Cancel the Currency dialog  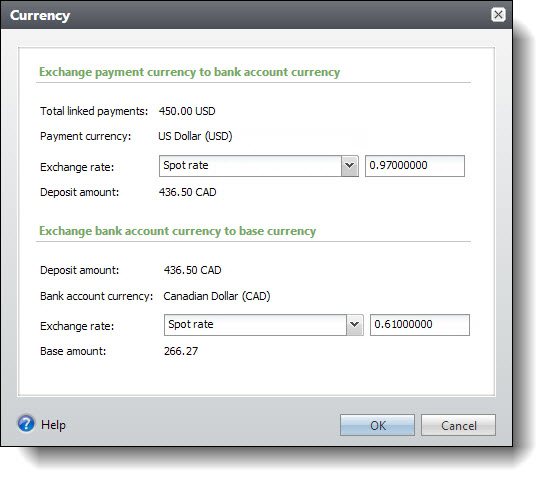tap(458, 425)
